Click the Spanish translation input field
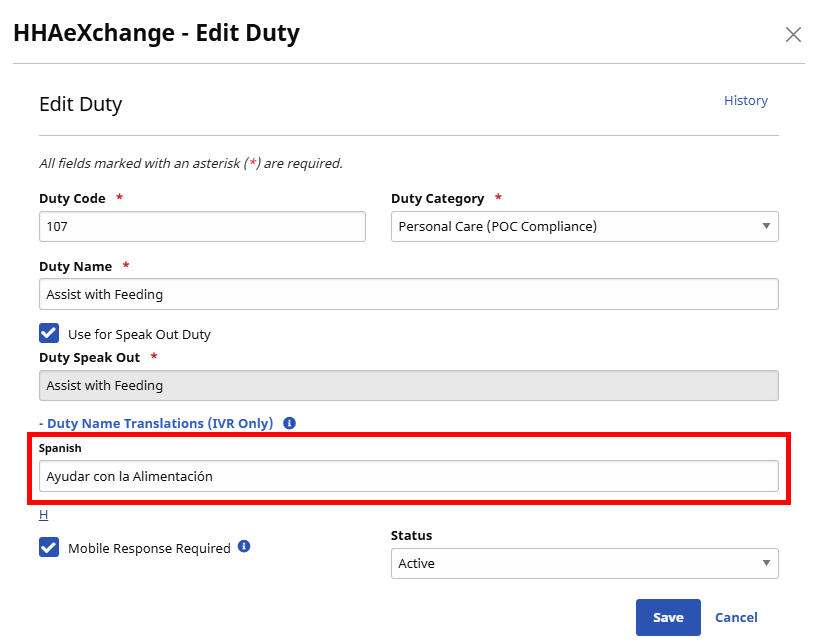The height and width of the screenshot is (643, 818). [x=408, y=476]
